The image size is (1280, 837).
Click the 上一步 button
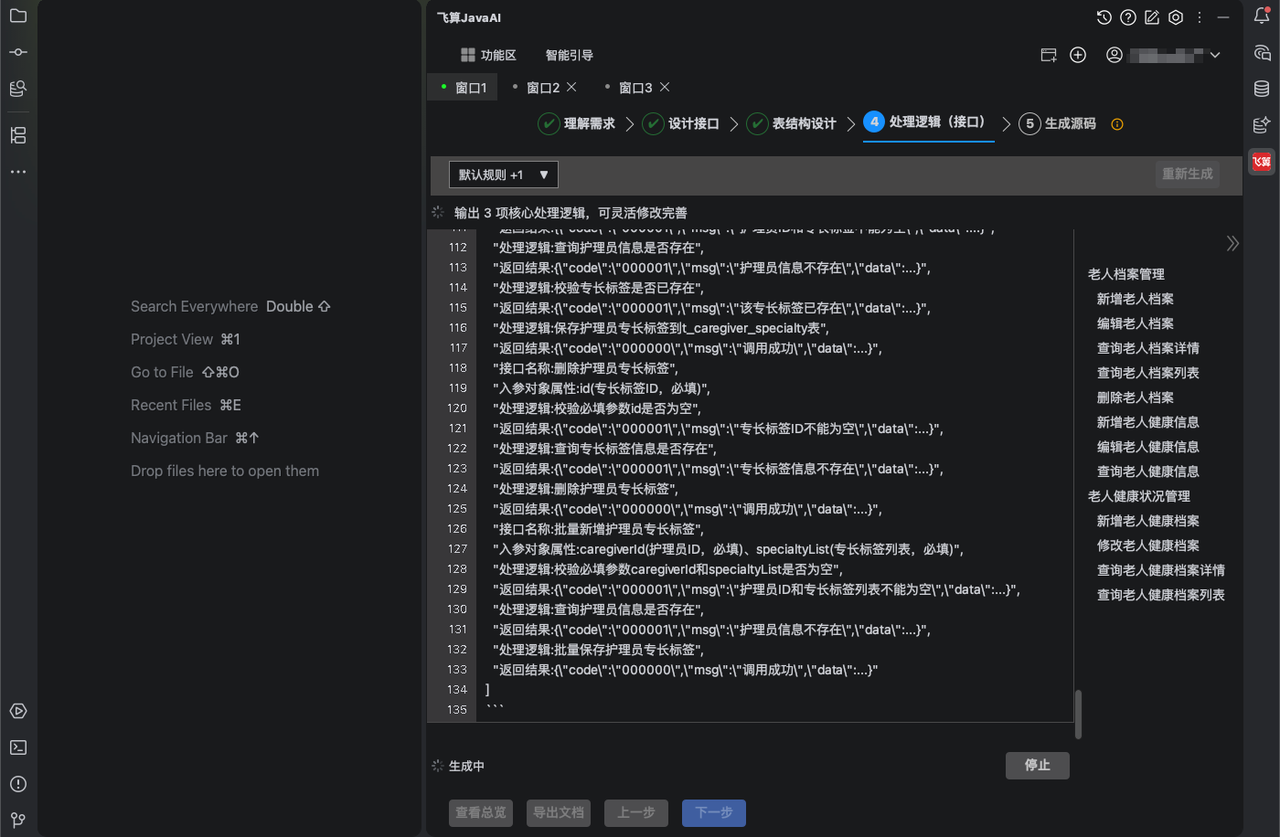(636, 813)
